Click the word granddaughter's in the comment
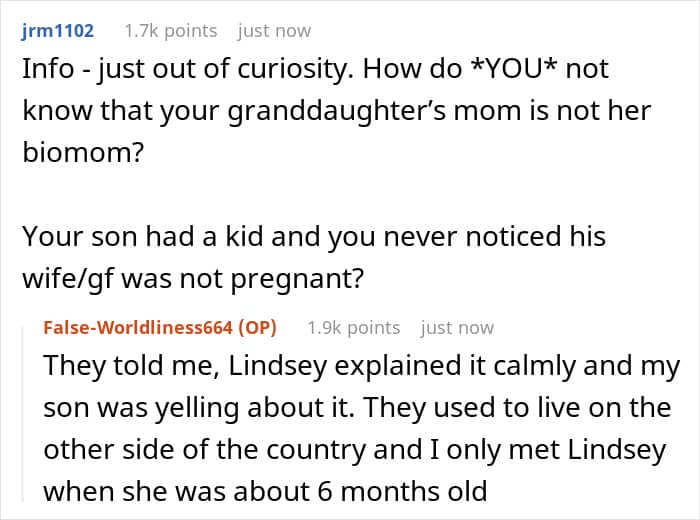This screenshot has height=520, width=700. coord(337,111)
